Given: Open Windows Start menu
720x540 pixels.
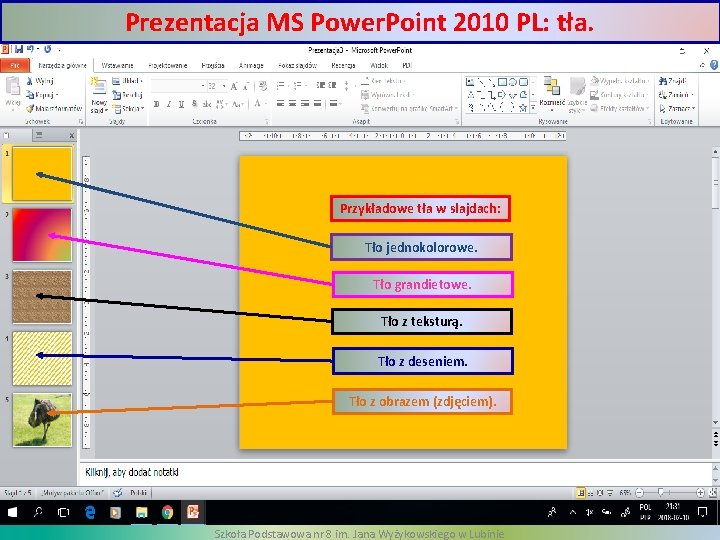Looking at the screenshot, I should (x=12, y=512).
